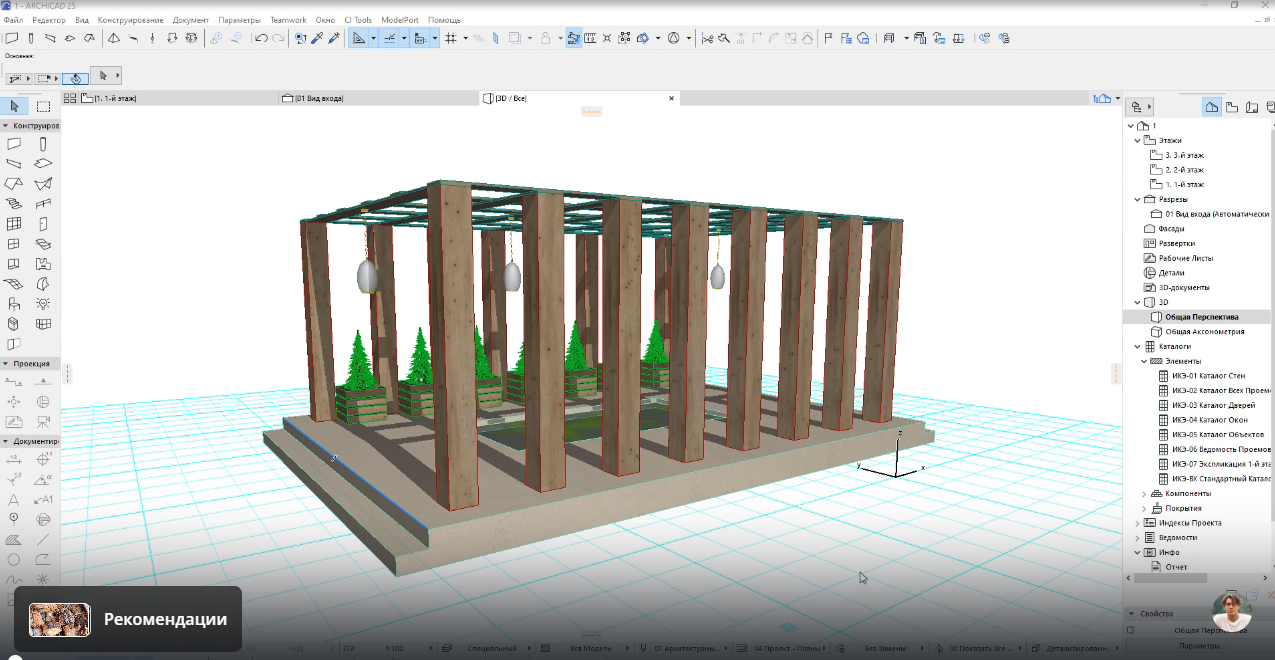Screen dimensions: 1275x660
Task: Collapse the Этажи tree folder
Action: click(x=1137, y=141)
